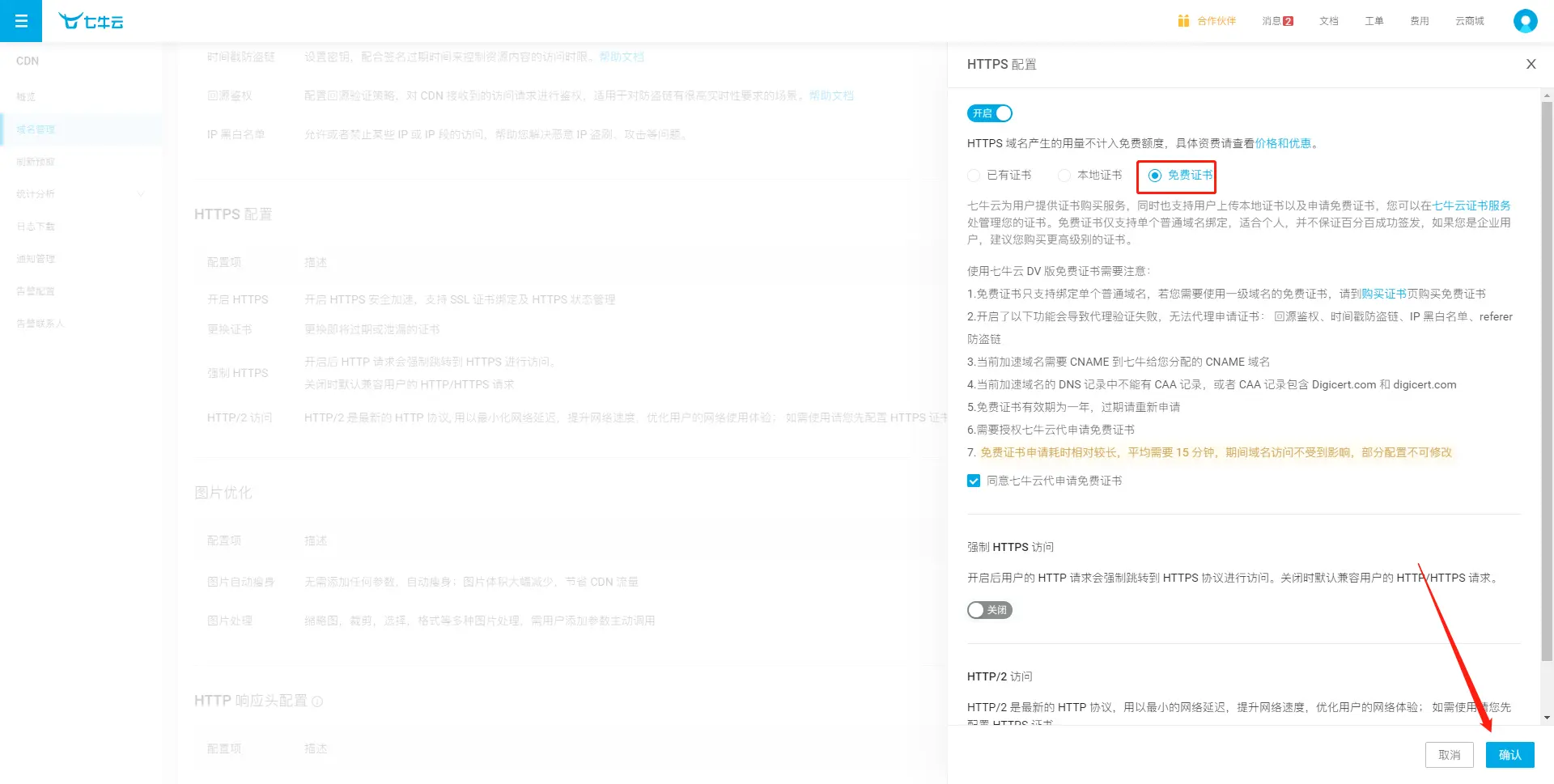Follow the 七牛云证书服务 link
Screen dimensions: 1554x784
pyautogui.click(x=1471, y=206)
